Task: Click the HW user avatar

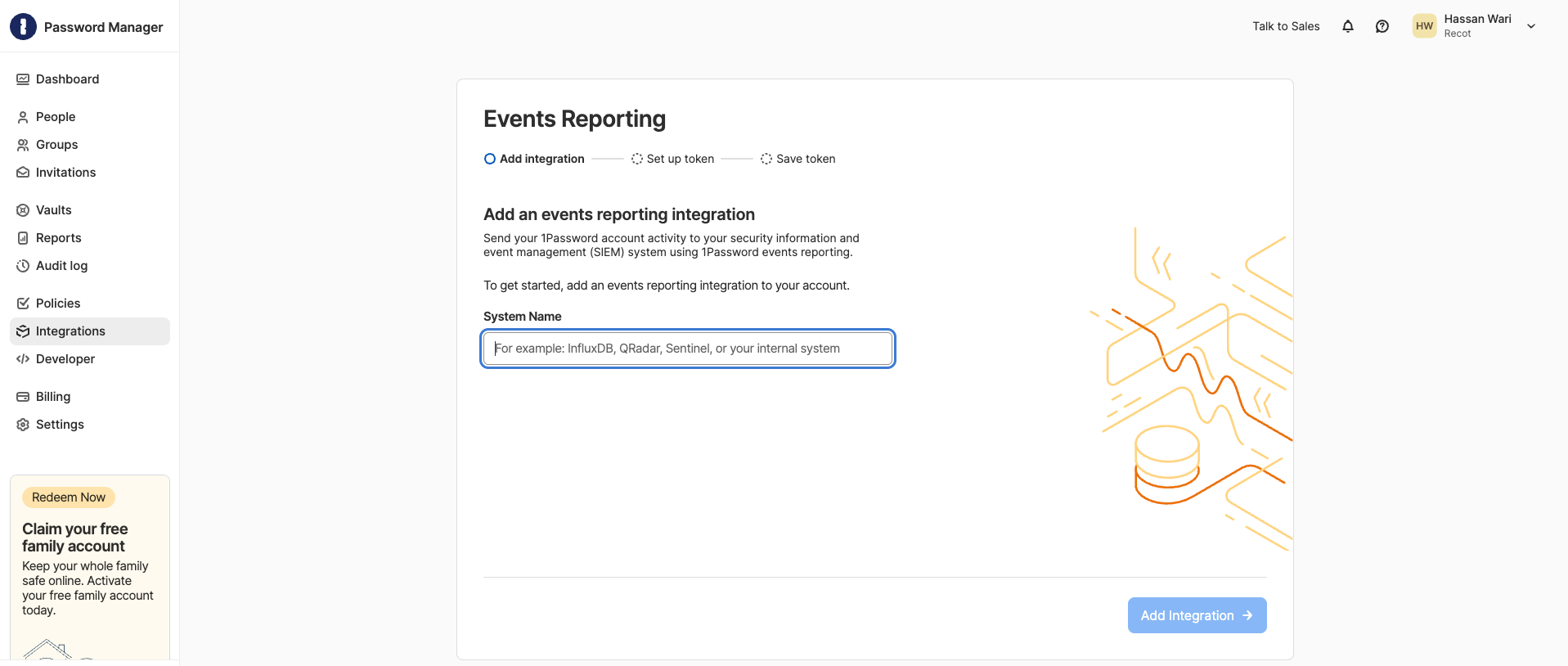Action: click(x=1425, y=26)
